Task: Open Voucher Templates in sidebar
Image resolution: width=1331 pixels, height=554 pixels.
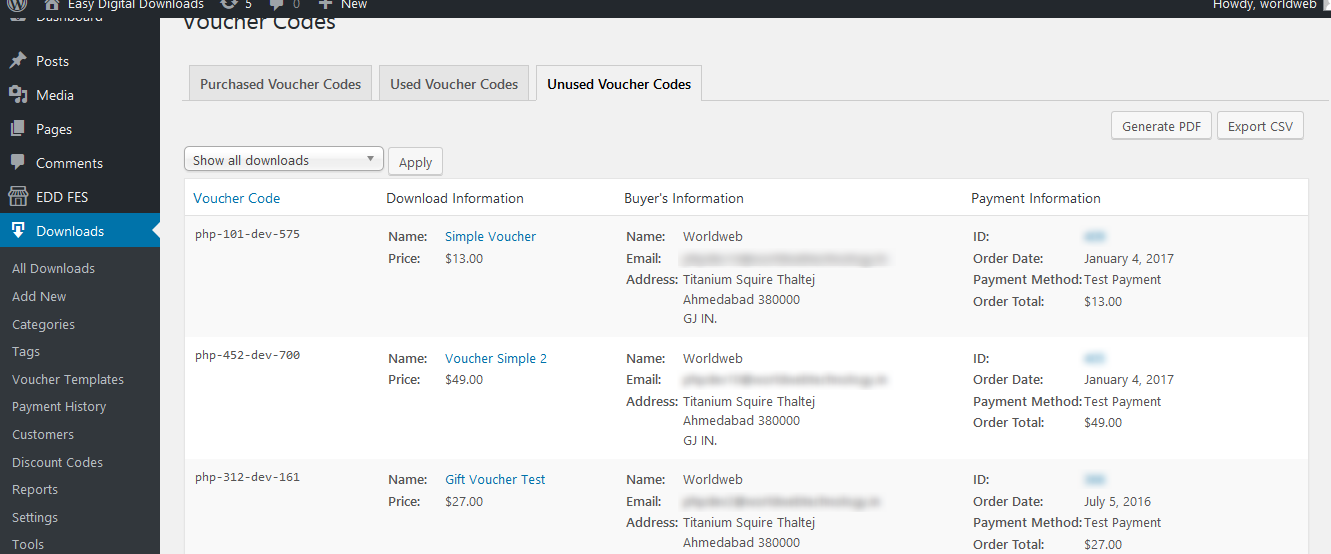Action: [x=68, y=380]
